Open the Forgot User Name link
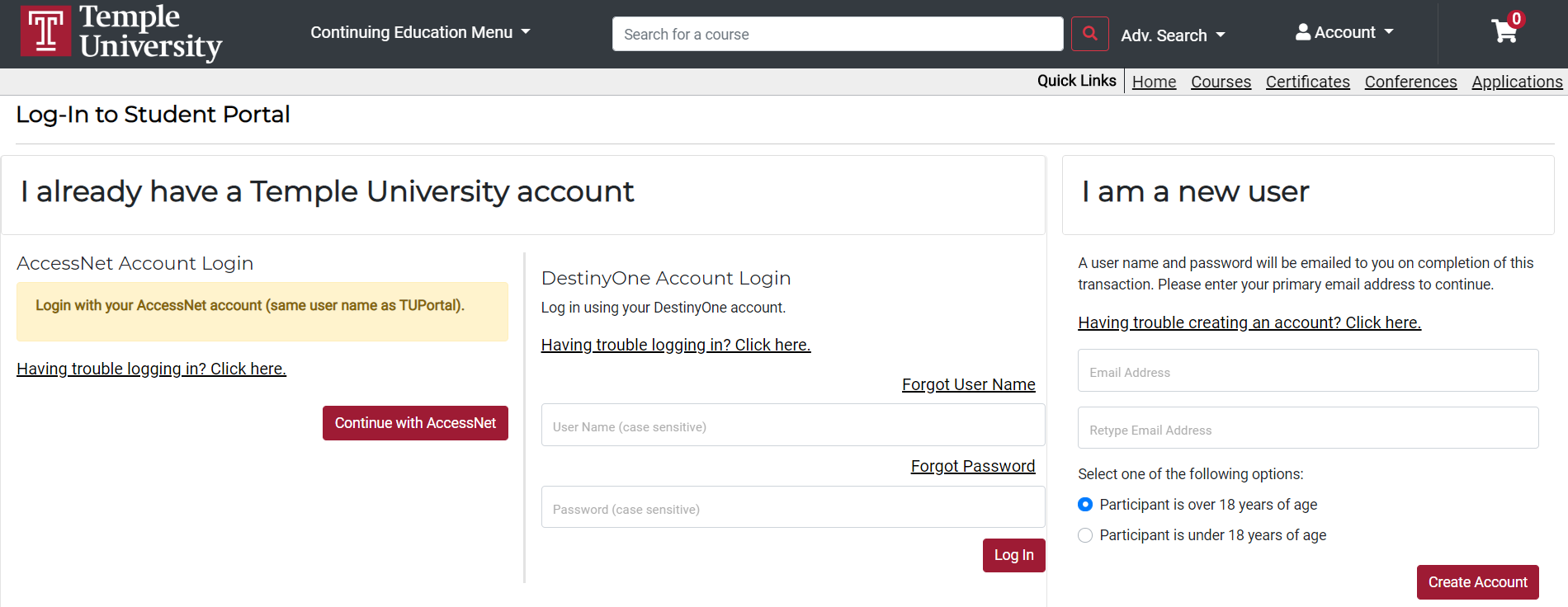The height and width of the screenshot is (607, 1568). [x=968, y=384]
